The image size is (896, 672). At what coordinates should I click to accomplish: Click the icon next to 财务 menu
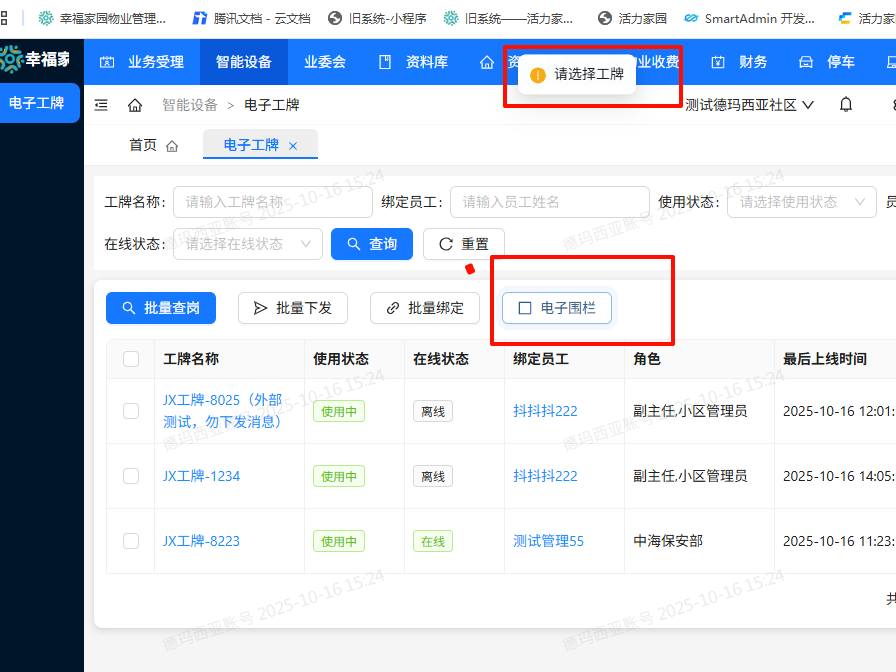coord(718,62)
